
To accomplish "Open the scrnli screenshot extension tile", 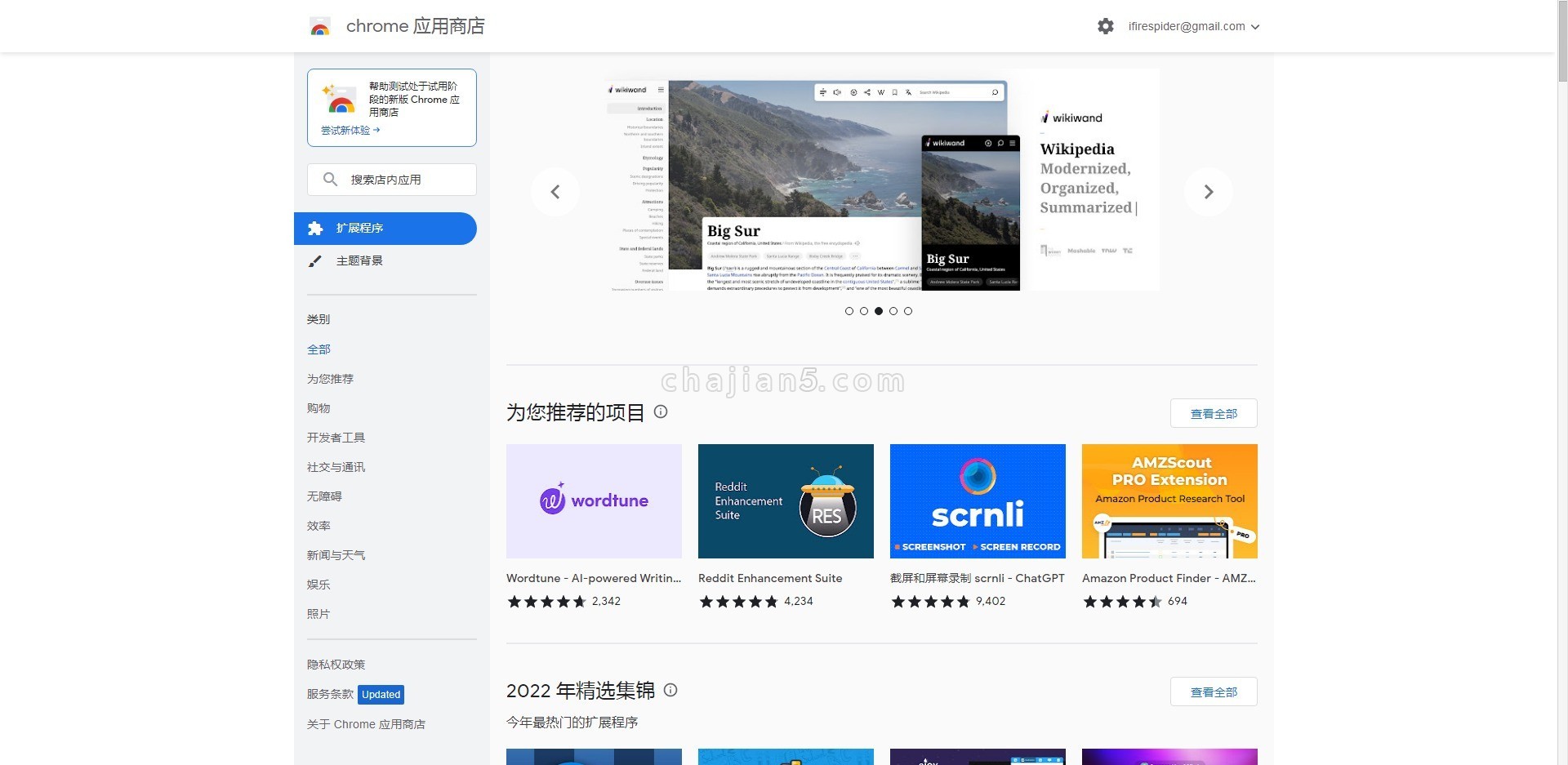I will [978, 501].
